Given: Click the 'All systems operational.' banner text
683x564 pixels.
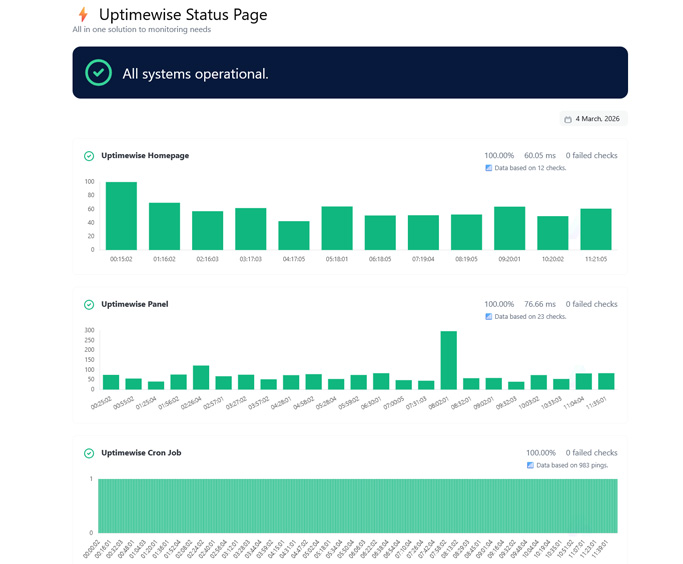Looking at the screenshot, I should point(195,73).
